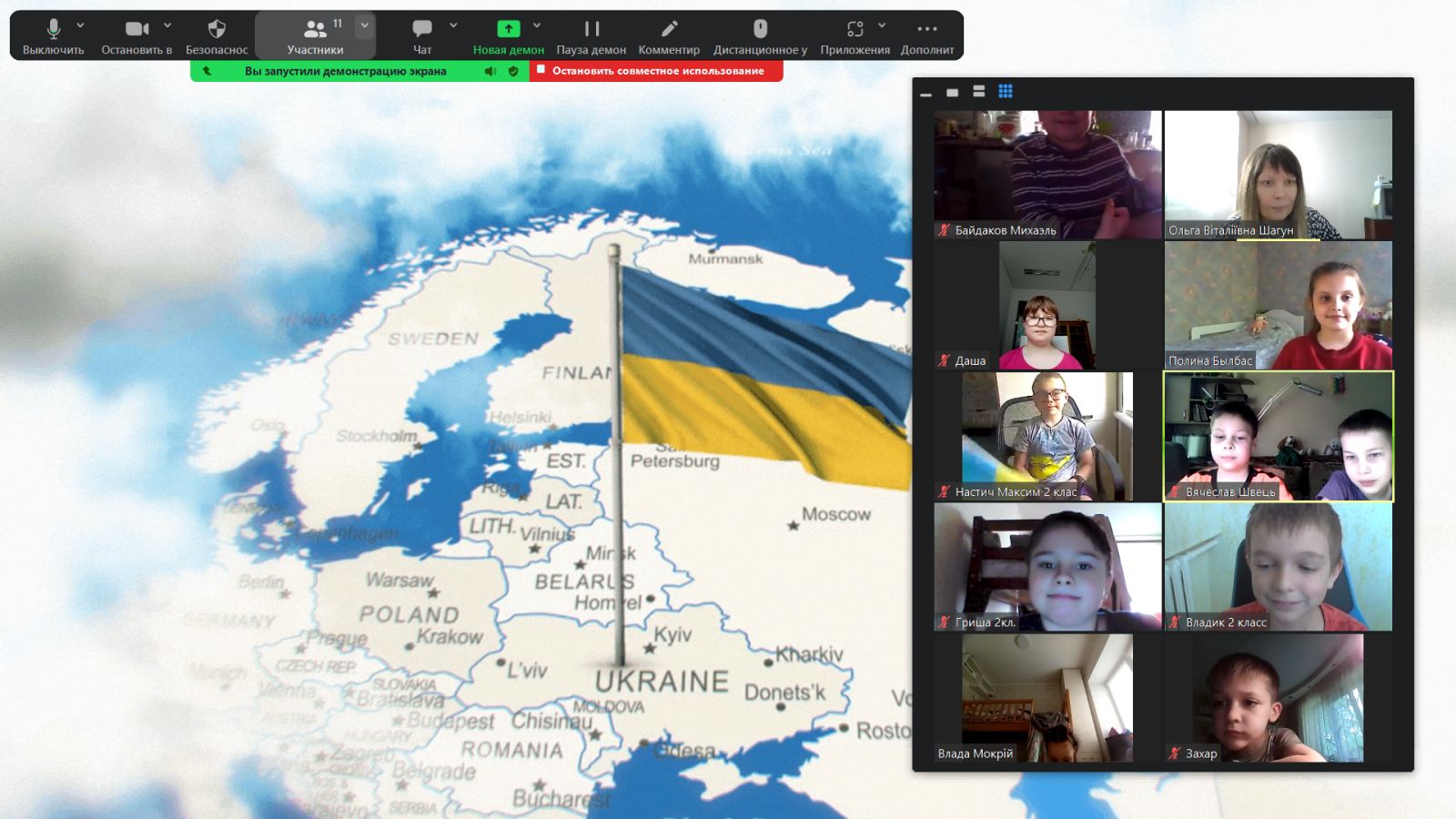Screen dimensions: 1456x819
Task: Open the dropdown arrow beside Участники
Action: pyautogui.click(x=364, y=25)
